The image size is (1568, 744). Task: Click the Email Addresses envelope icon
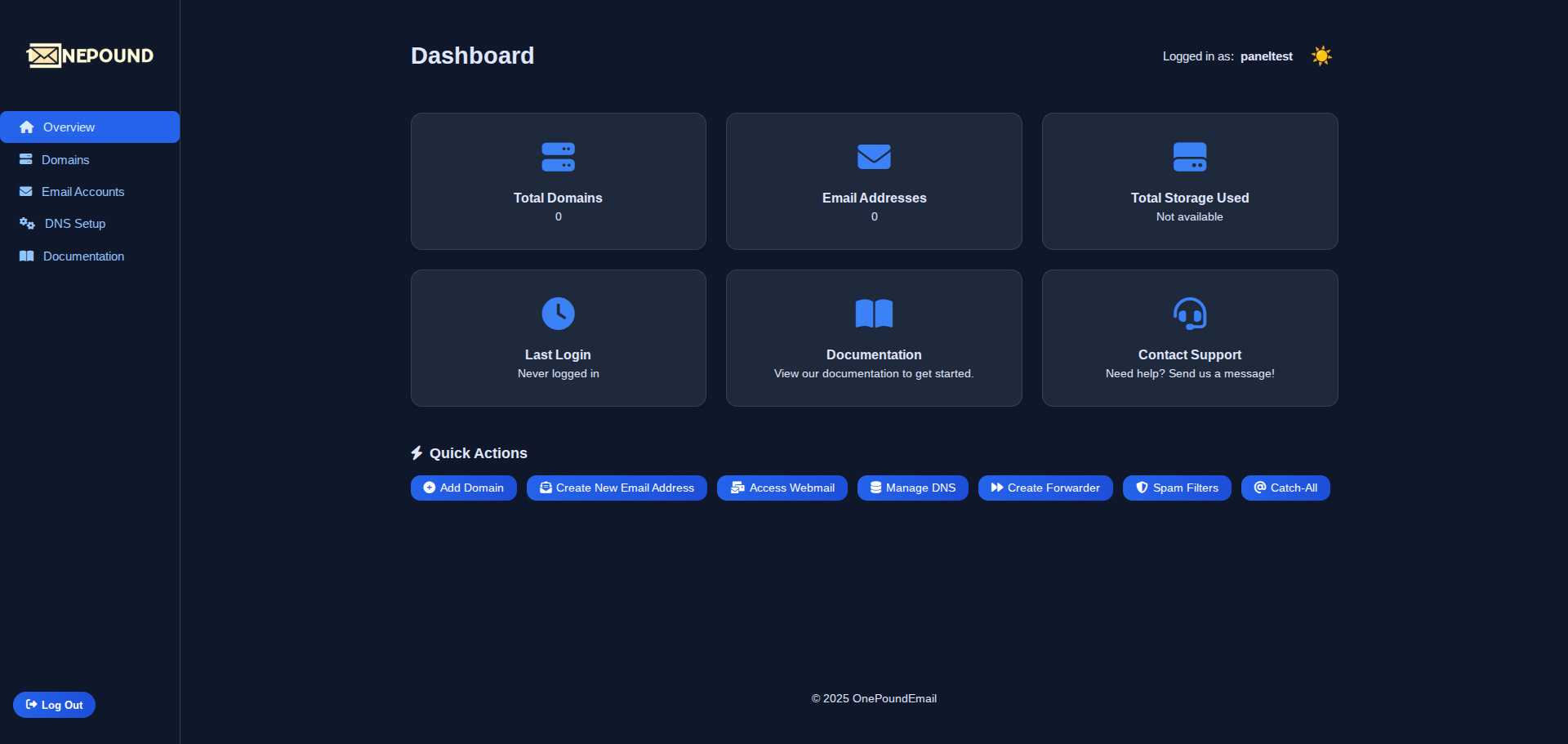tap(874, 157)
